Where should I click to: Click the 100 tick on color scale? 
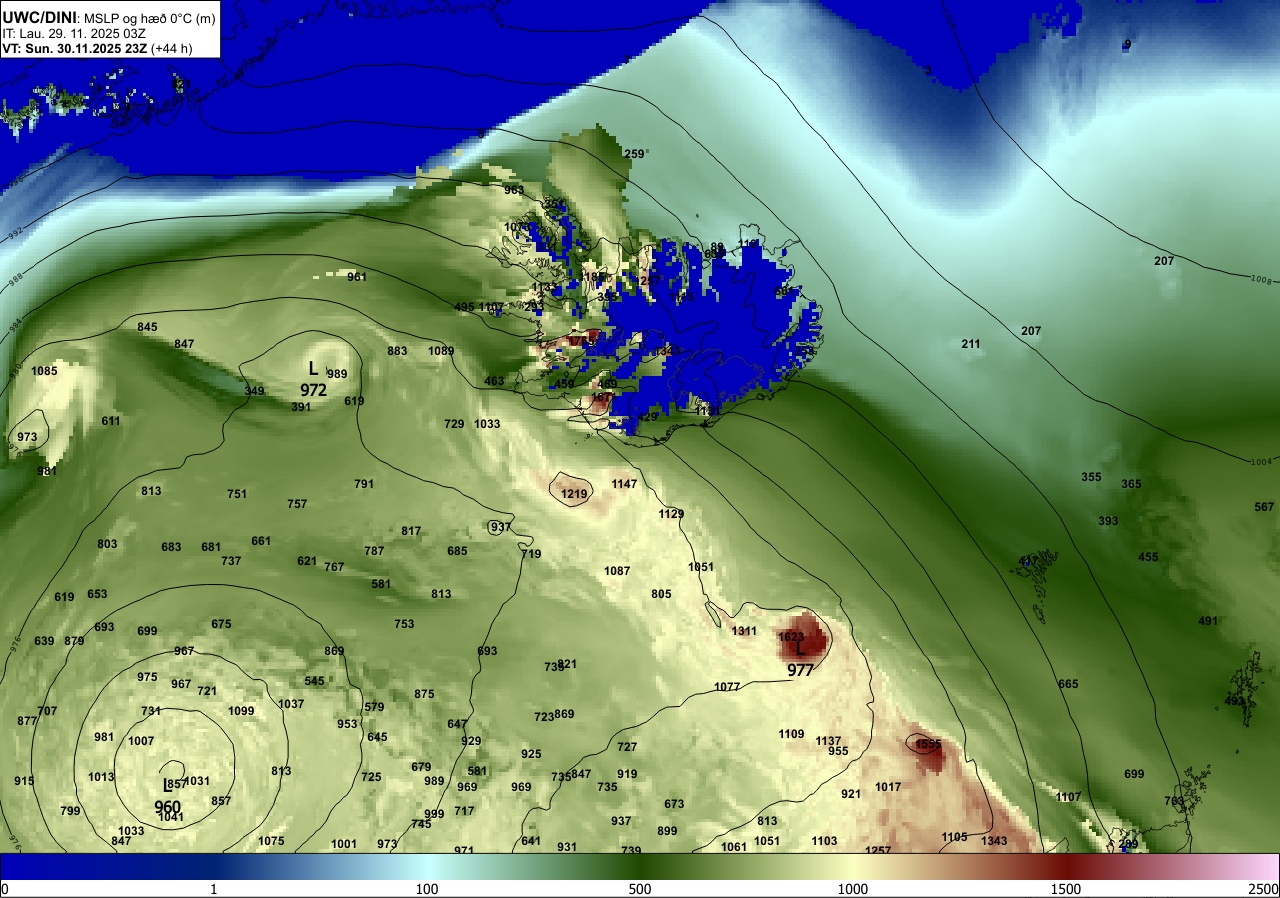(427, 889)
